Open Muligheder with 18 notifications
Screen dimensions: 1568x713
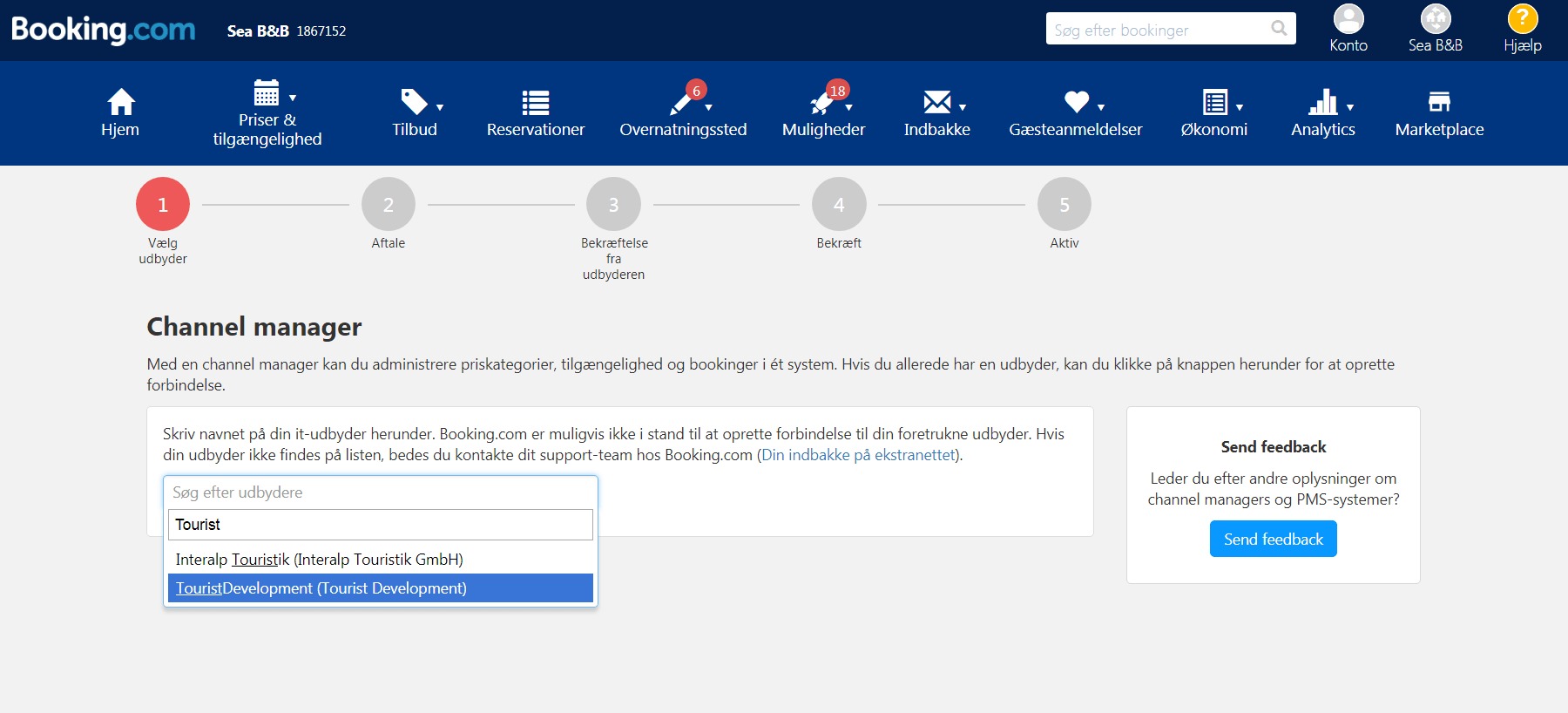pos(823,113)
